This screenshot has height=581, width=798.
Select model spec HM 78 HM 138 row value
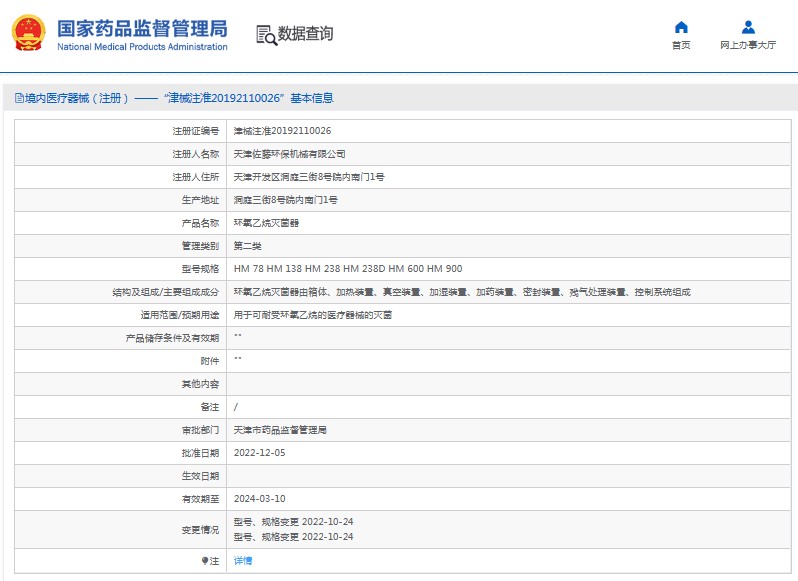348,269
